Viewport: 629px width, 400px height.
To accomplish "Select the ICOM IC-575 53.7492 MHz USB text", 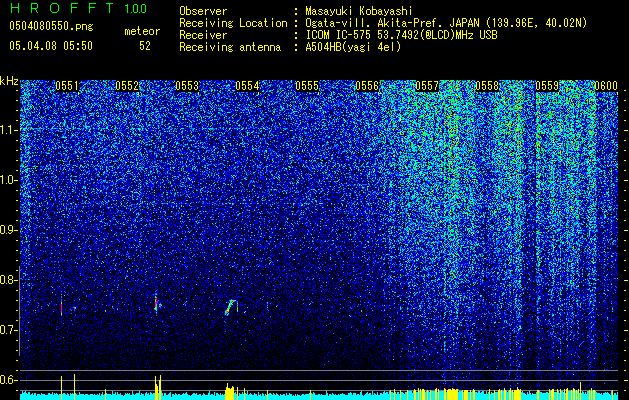I will [x=401, y=35].
